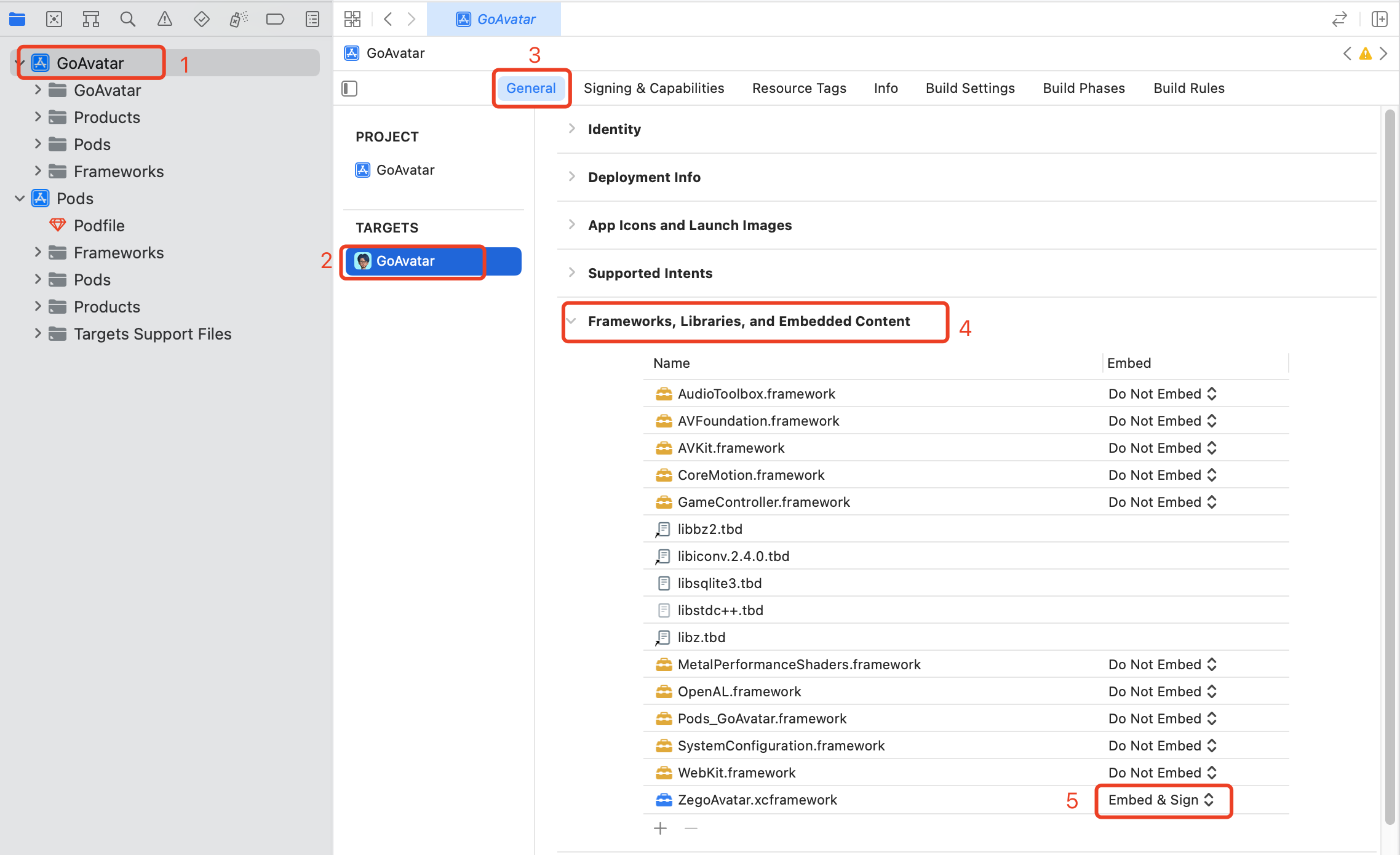Select Podfile in the navigator
The height and width of the screenshot is (855, 1400).
pyautogui.click(x=99, y=226)
